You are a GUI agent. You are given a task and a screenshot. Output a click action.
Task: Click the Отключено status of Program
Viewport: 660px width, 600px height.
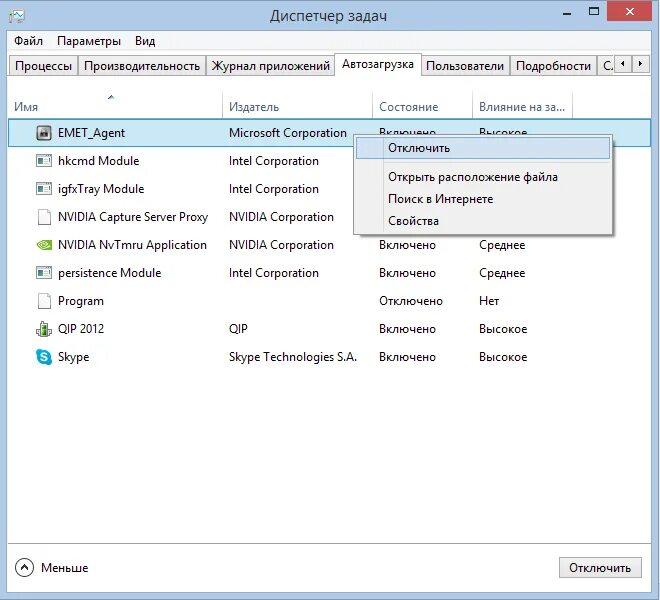(411, 301)
